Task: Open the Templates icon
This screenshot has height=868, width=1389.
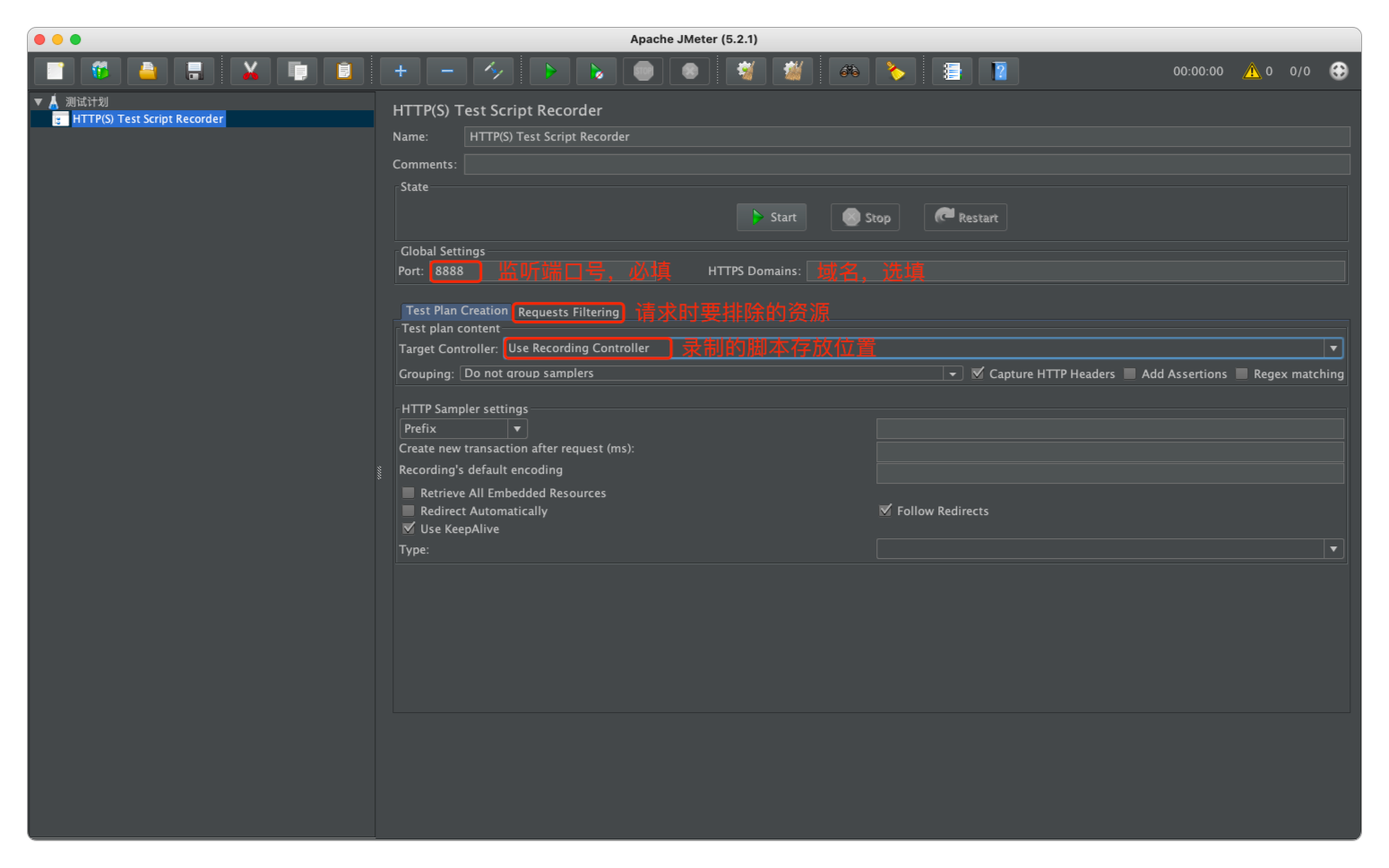Action: point(100,71)
